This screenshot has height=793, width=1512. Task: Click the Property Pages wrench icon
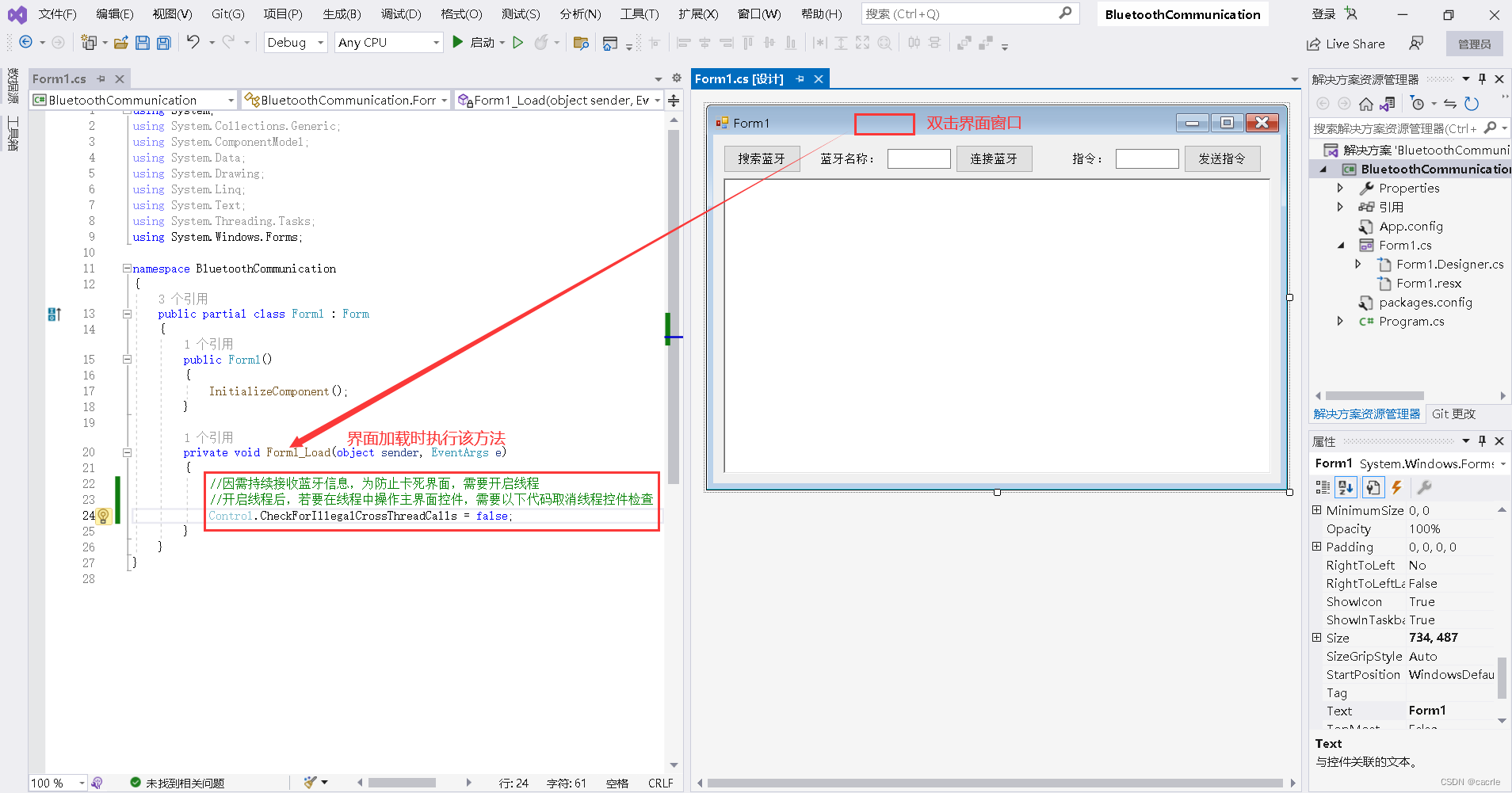[1424, 487]
